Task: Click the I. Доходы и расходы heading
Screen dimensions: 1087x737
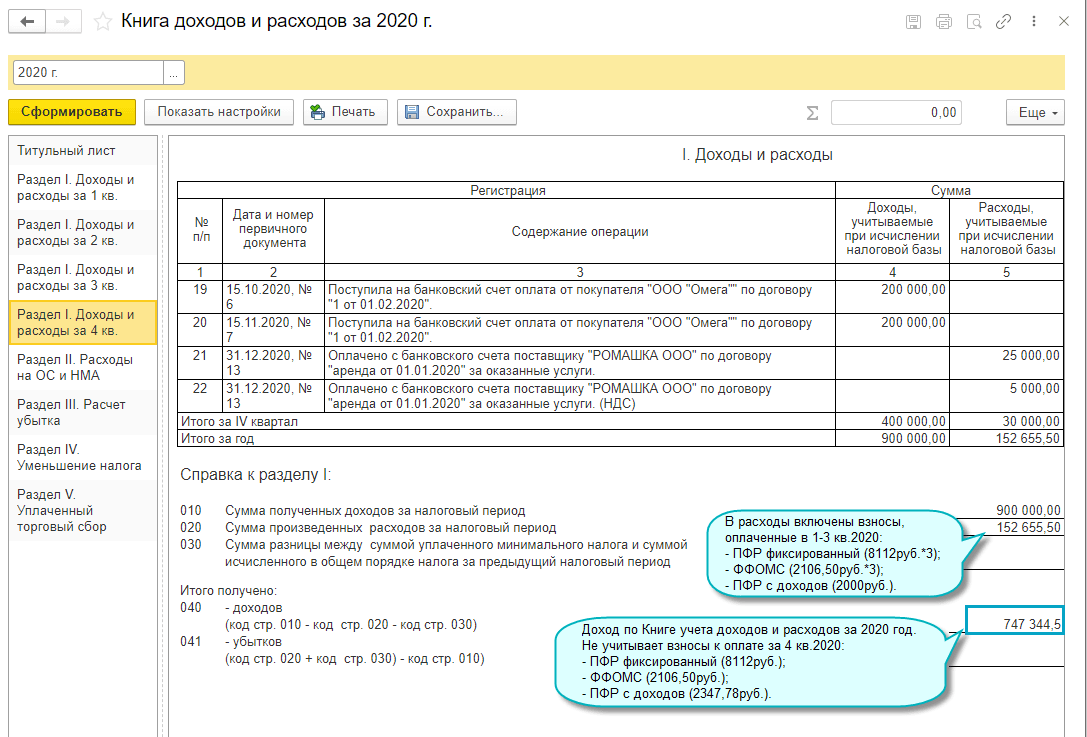Action: coord(757,155)
